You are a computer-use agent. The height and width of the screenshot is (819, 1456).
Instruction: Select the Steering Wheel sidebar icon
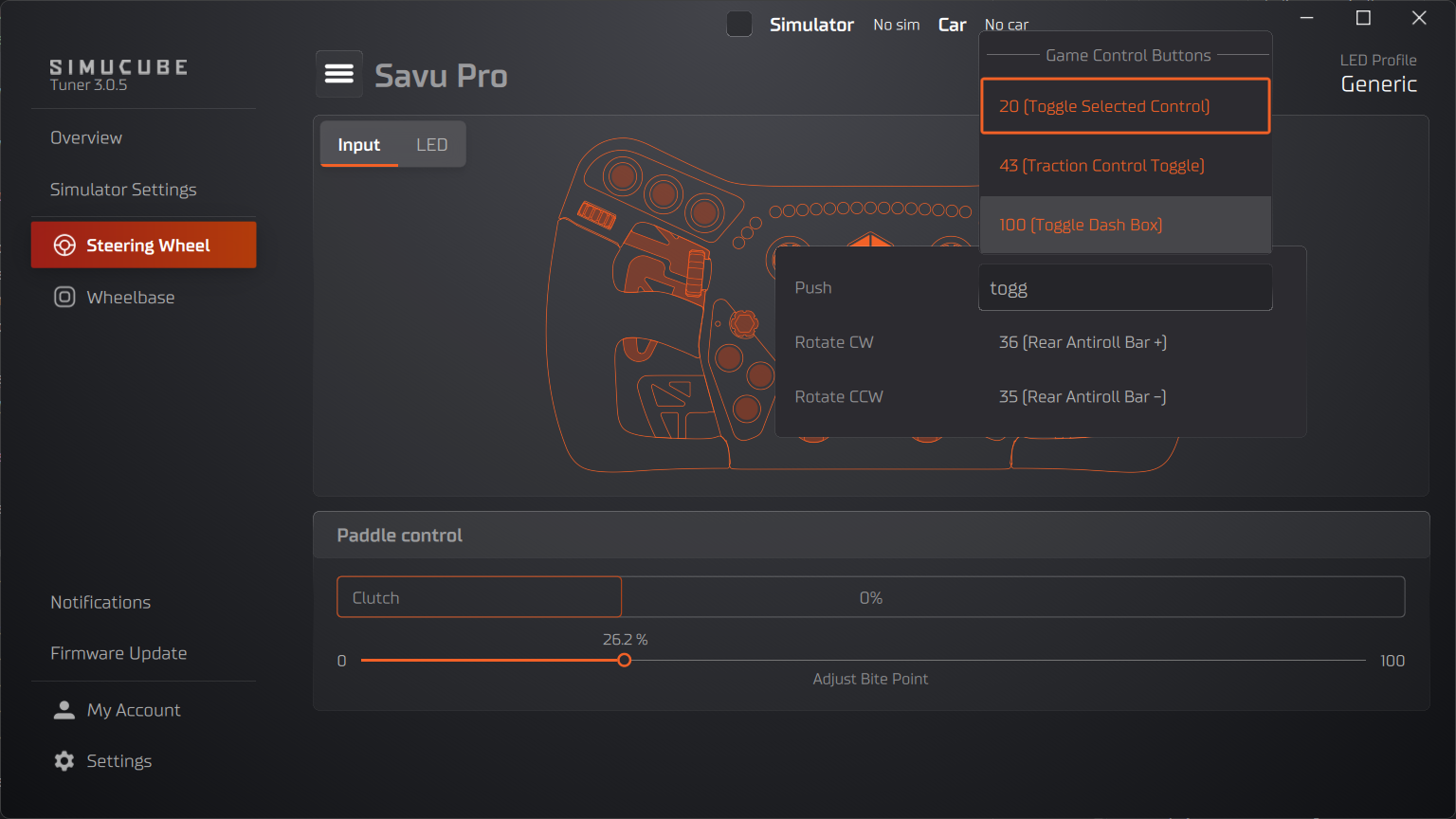pos(64,245)
